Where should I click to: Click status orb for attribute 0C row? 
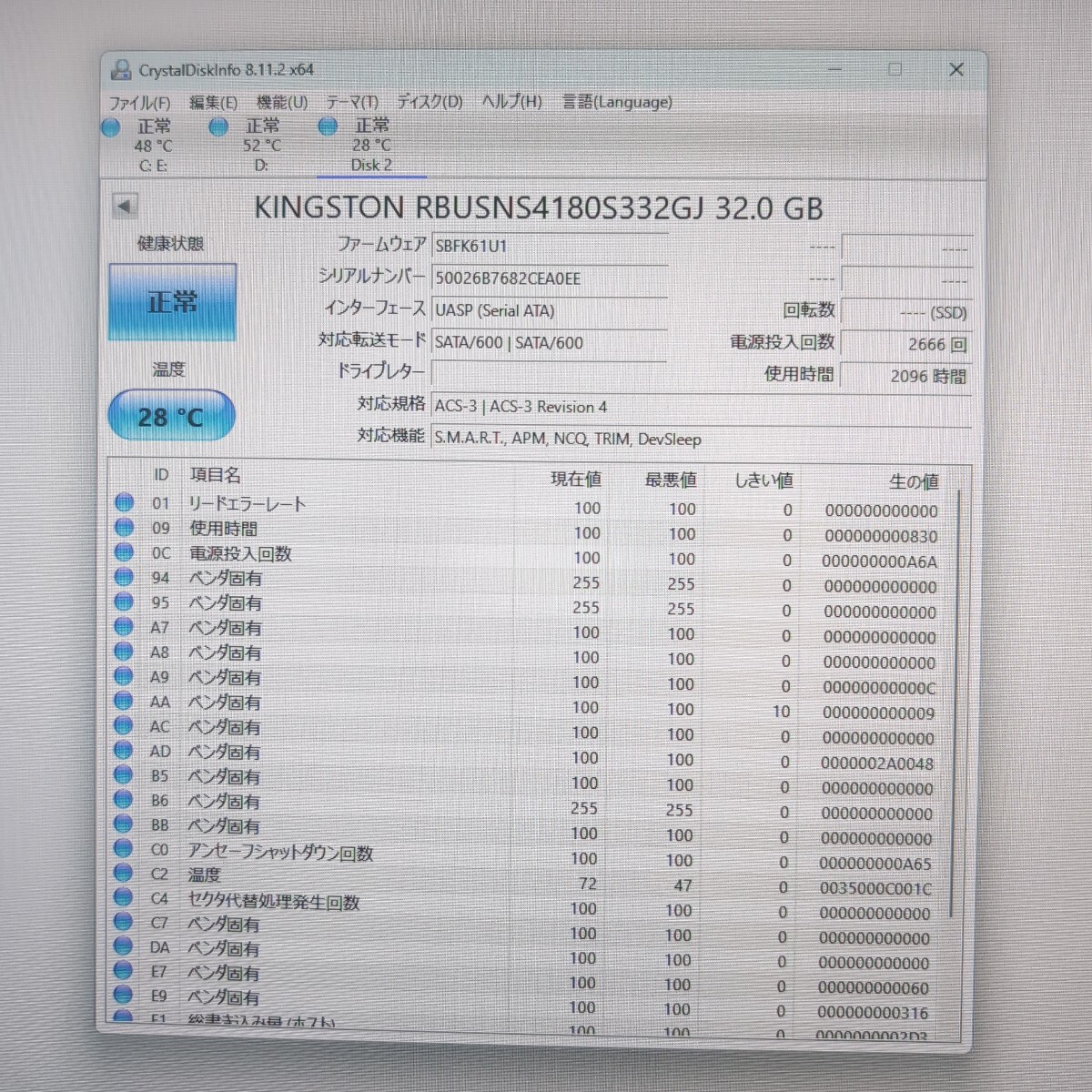tap(125, 552)
